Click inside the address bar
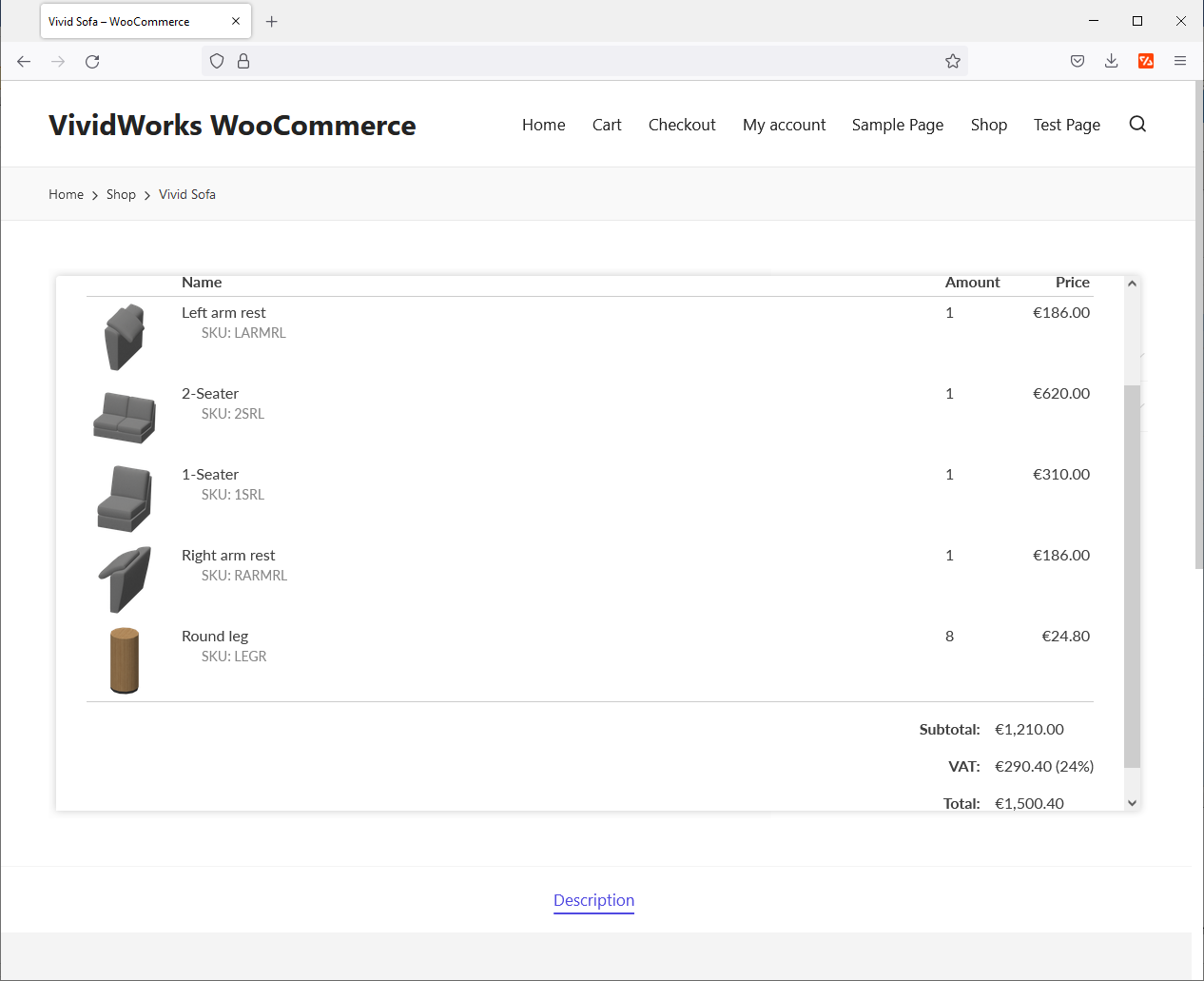The height and width of the screenshot is (981, 1204). pyautogui.click(x=571, y=61)
